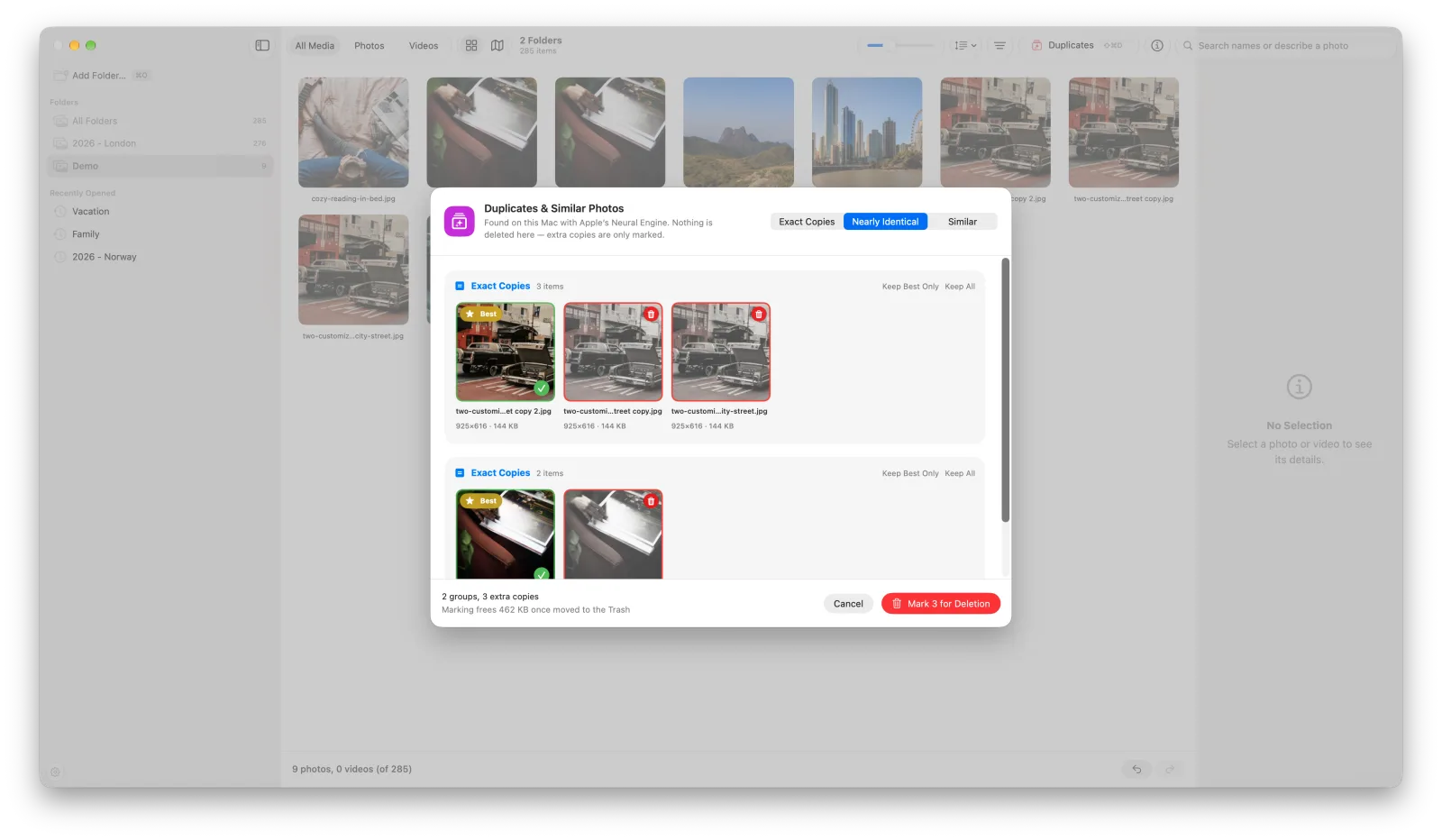Click the info inspector icon in toolbar
Image resolution: width=1442 pixels, height=840 pixels.
click(1157, 45)
